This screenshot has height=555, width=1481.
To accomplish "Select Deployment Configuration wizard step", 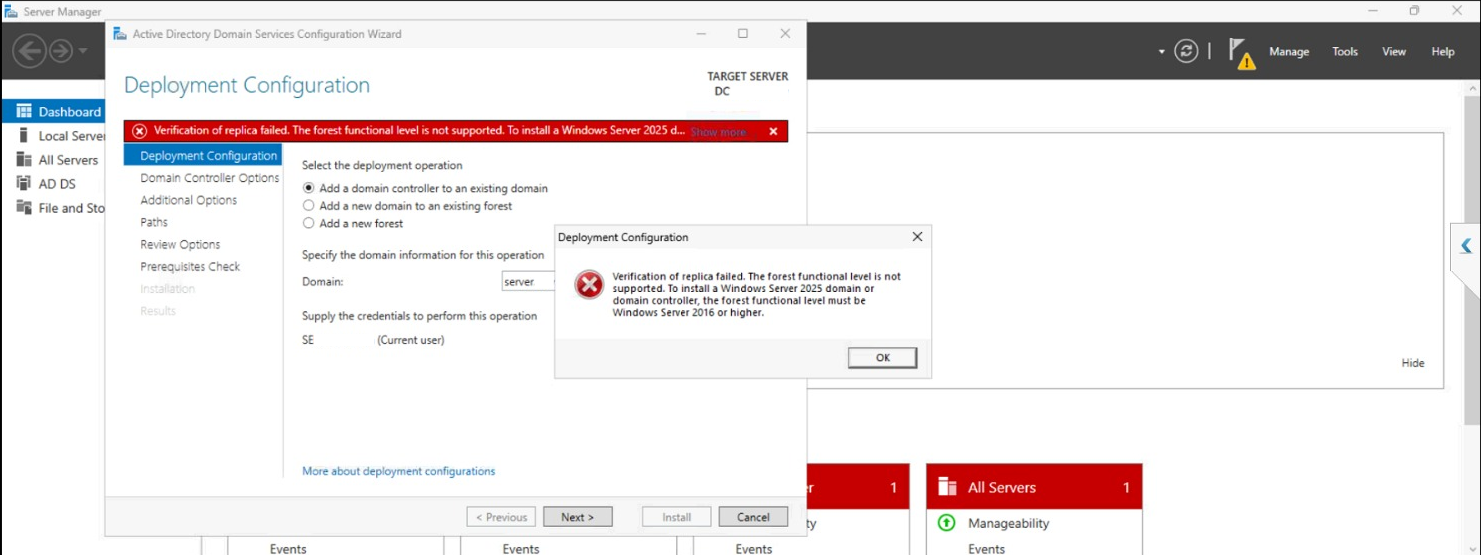I will click(203, 156).
